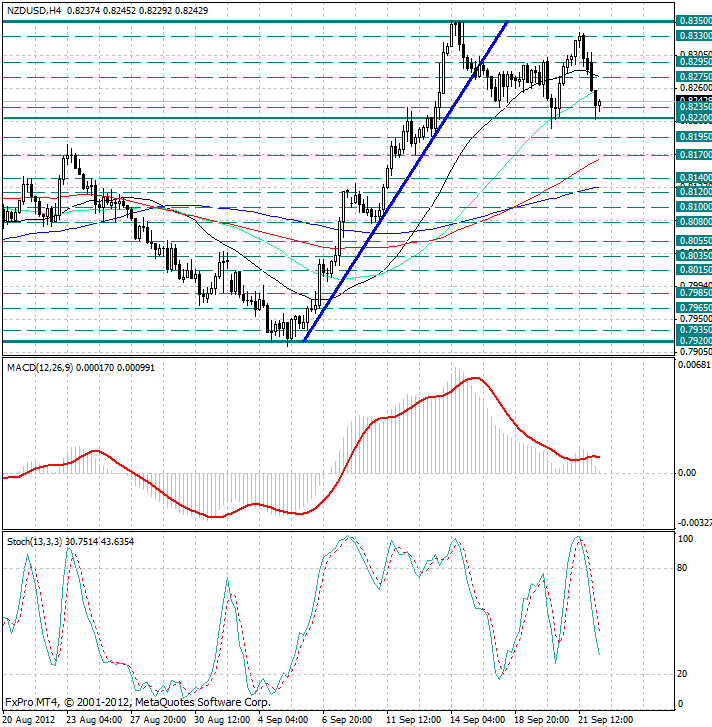Select the 30 Aug 12:00 time label

pos(222,720)
